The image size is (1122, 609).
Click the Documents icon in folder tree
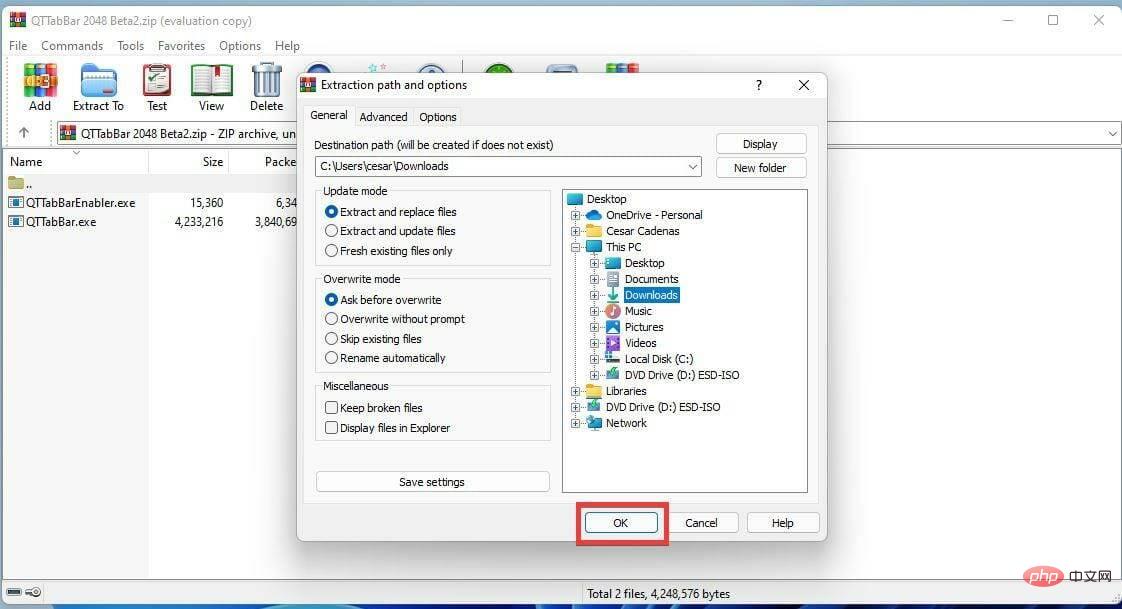coord(613,279)
